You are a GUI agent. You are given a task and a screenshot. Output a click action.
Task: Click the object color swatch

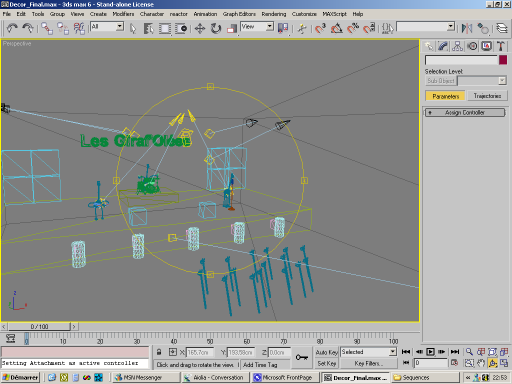(x=503, y=60)
